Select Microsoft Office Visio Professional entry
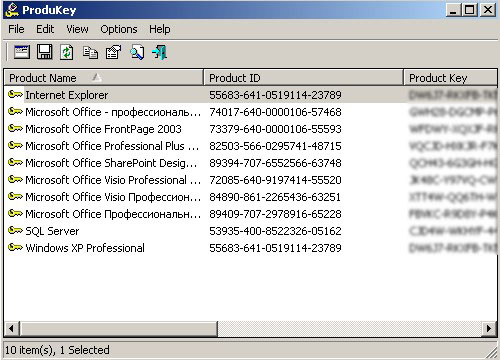Screen dimensions: 500x360 pyautogui.click(x=251, y=180)
